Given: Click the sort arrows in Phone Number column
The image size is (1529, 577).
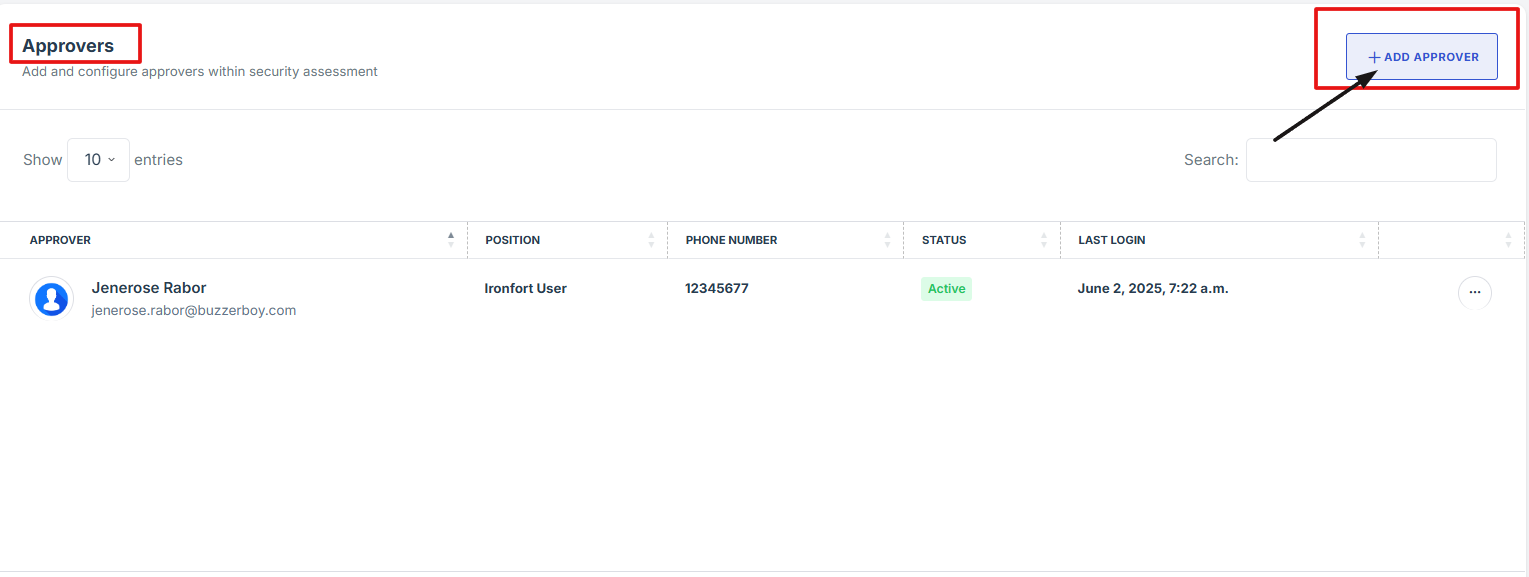Looking at the screenshot, I should [x=887, y=240].
